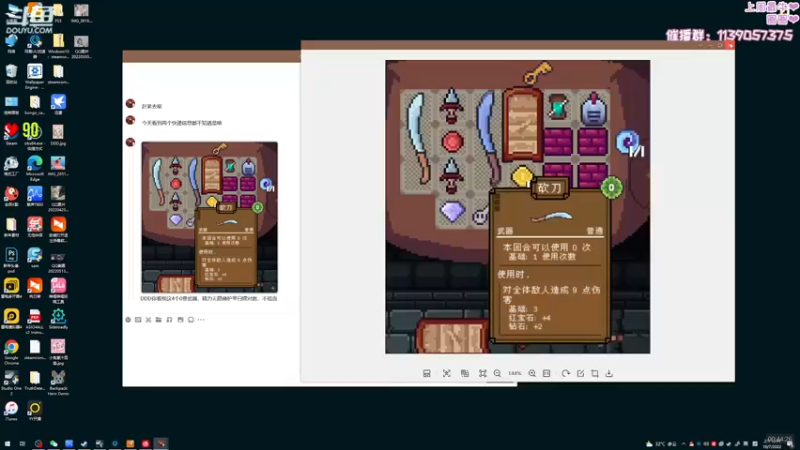Click the weather 32°C widget in the taskbar
Viewport: 800px width, 450px height.
point(661,444)
